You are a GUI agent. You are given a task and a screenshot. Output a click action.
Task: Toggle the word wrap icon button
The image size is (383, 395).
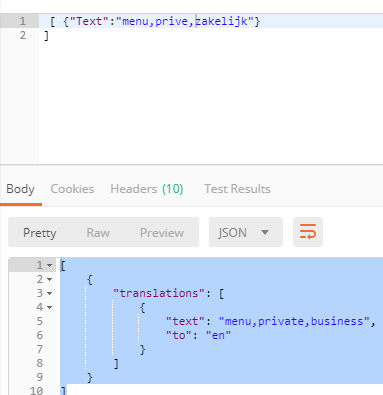click(x=308, y=232)
